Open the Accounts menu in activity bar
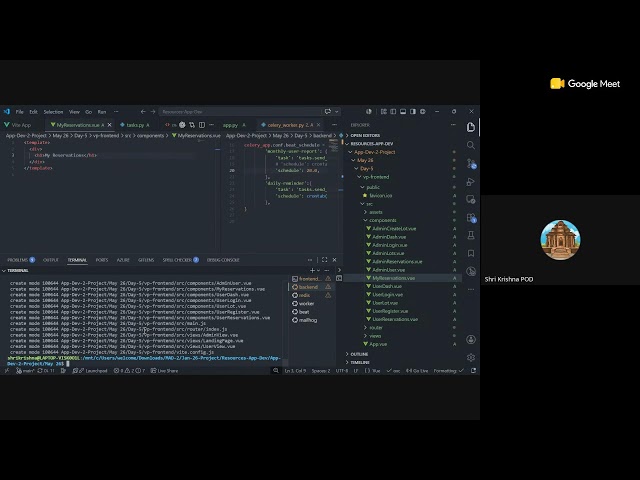The height and width of the screenshot is (480, 640). [471, 340]
